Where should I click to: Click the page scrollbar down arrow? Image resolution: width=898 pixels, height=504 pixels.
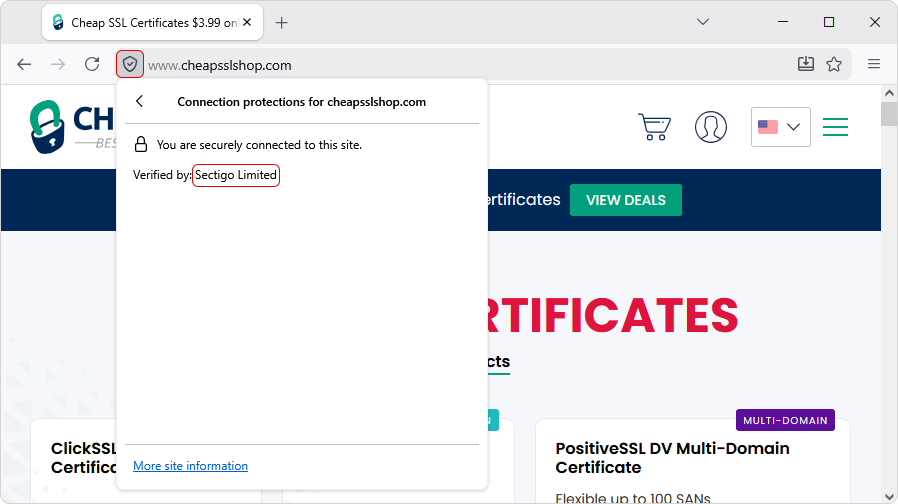coord(889,497)
